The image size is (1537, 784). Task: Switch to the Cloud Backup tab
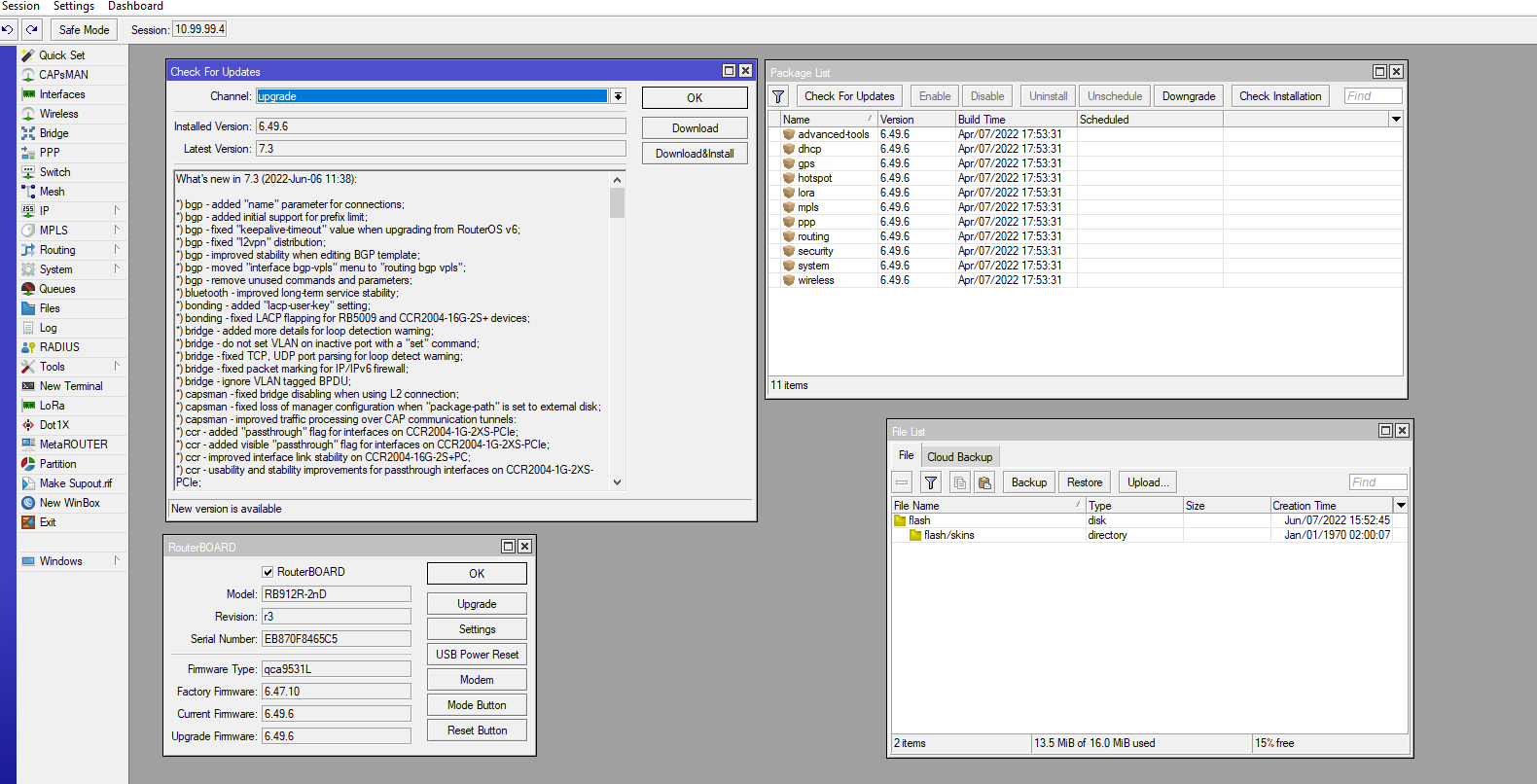959,457
